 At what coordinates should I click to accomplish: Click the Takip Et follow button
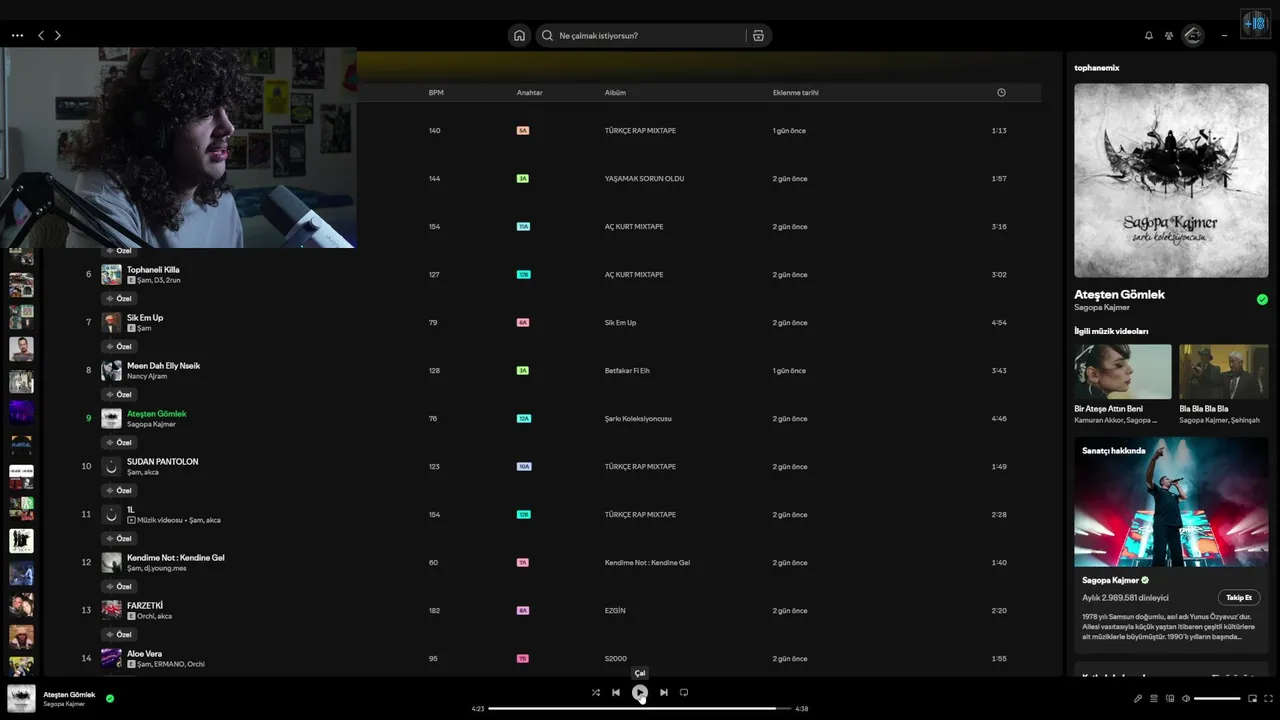click(1239, 597)
